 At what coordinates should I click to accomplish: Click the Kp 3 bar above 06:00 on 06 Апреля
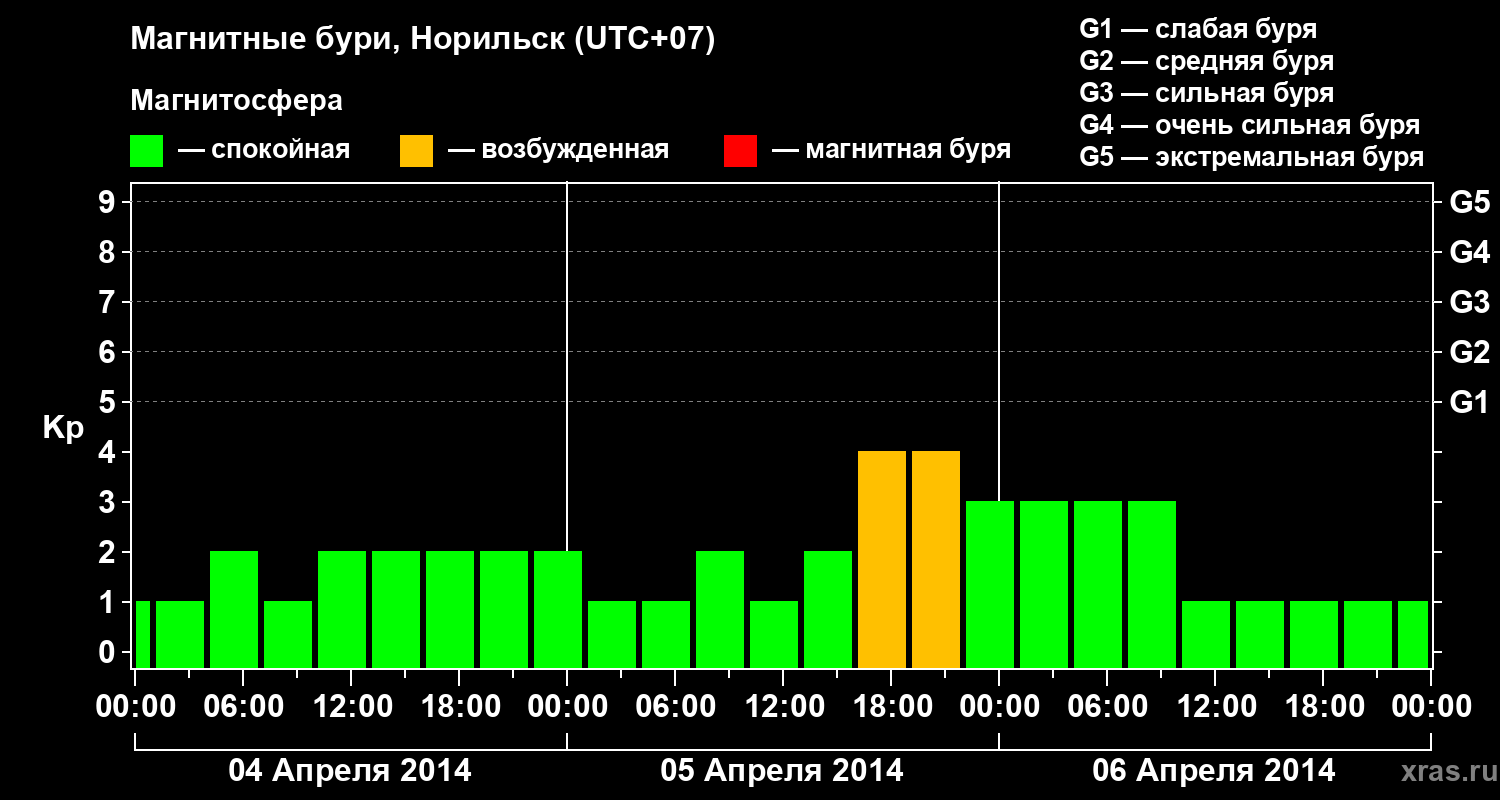(1098, 584)
